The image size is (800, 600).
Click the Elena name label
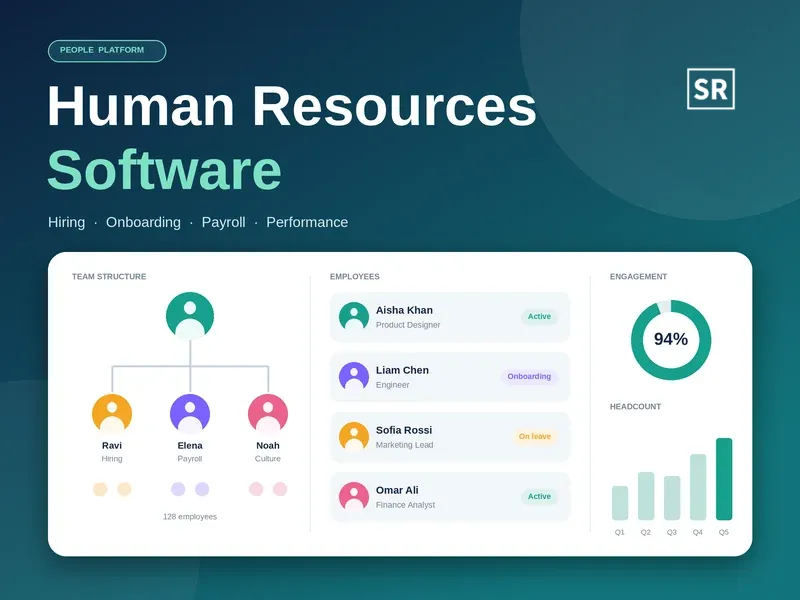pyautogui.click(x=190, y=445)
